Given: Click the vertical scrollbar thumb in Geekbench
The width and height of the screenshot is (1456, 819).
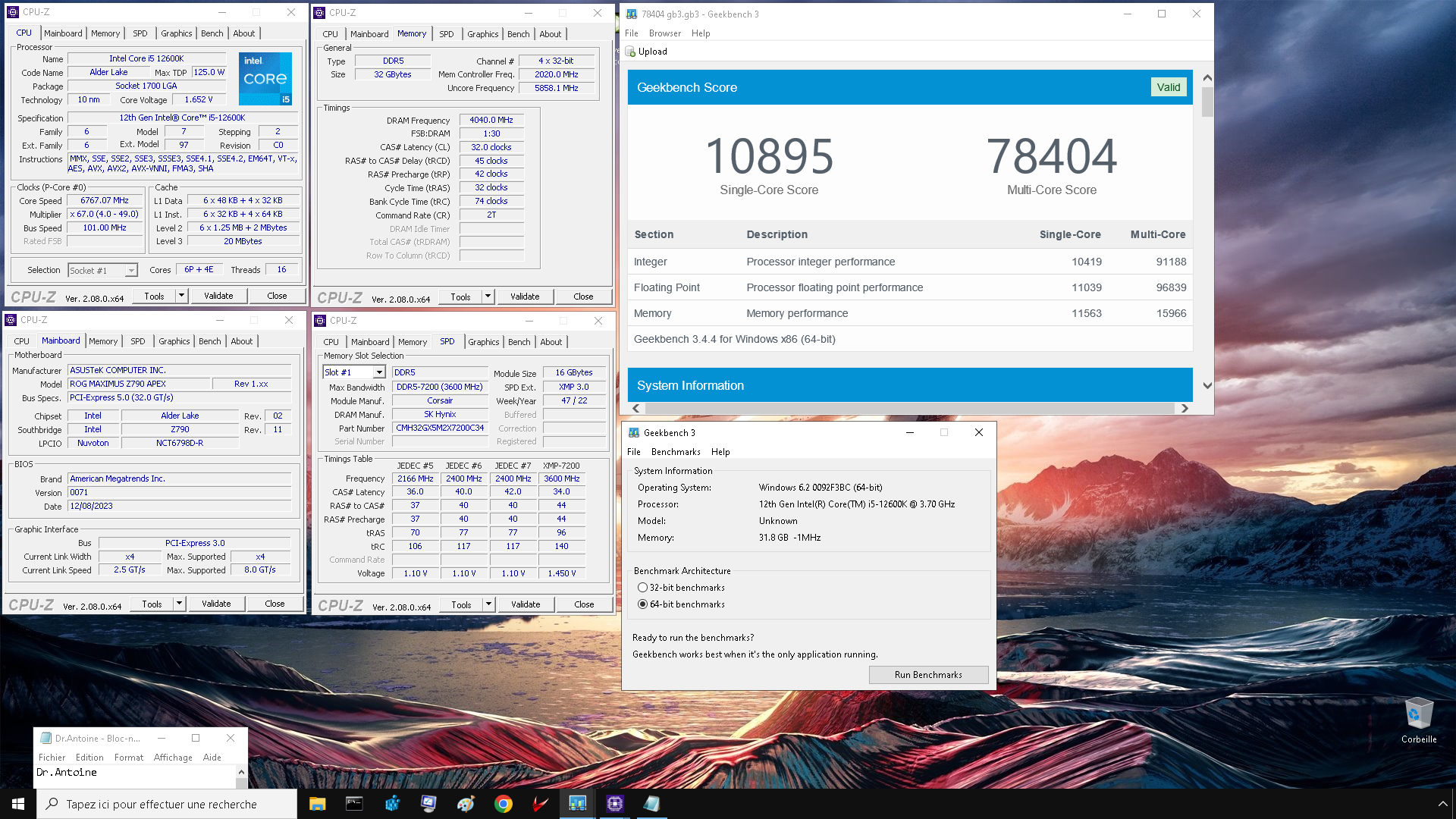Looking at the screenshot, I should point(1207,102).
